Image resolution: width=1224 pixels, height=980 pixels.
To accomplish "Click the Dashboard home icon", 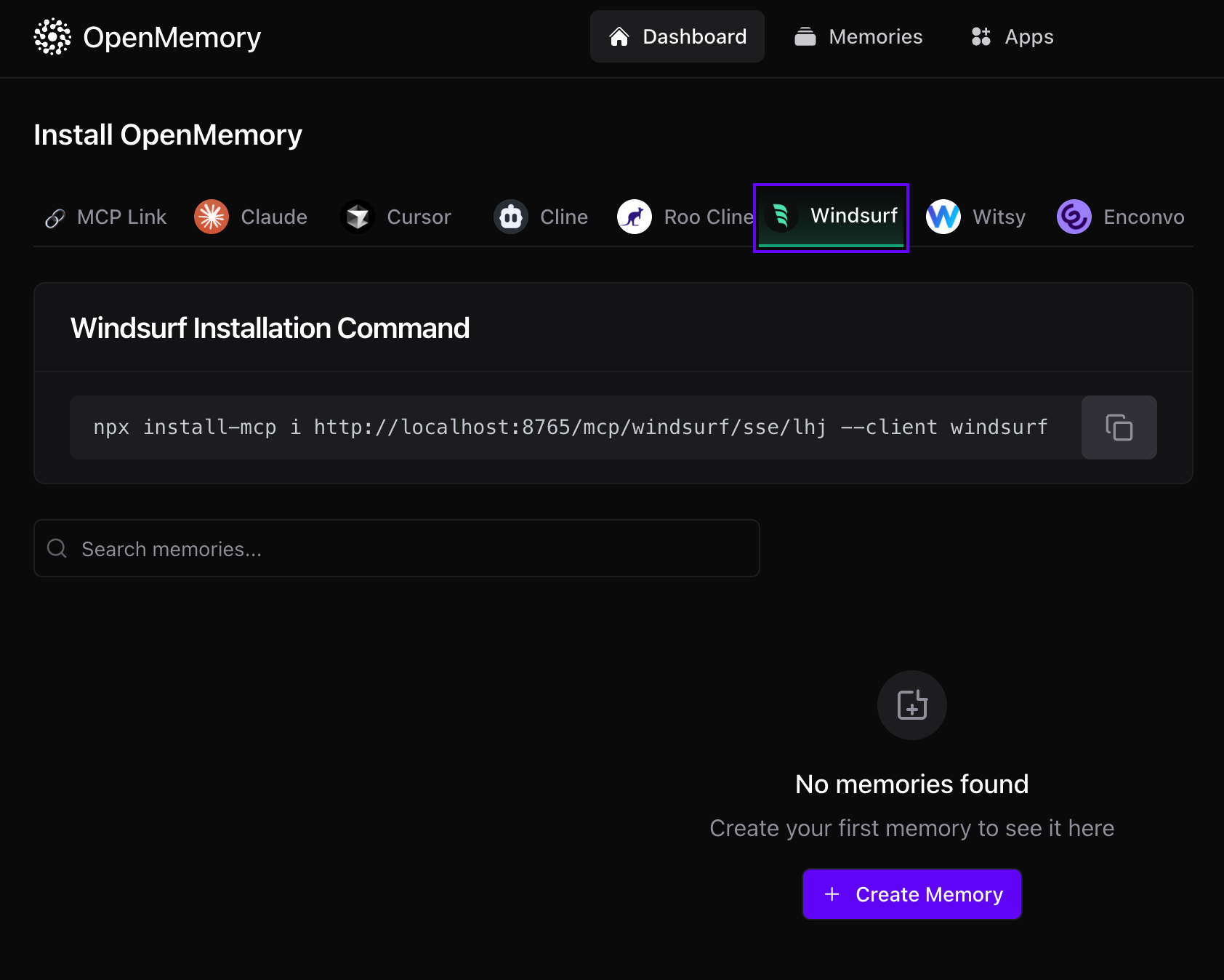I will 619,36.
